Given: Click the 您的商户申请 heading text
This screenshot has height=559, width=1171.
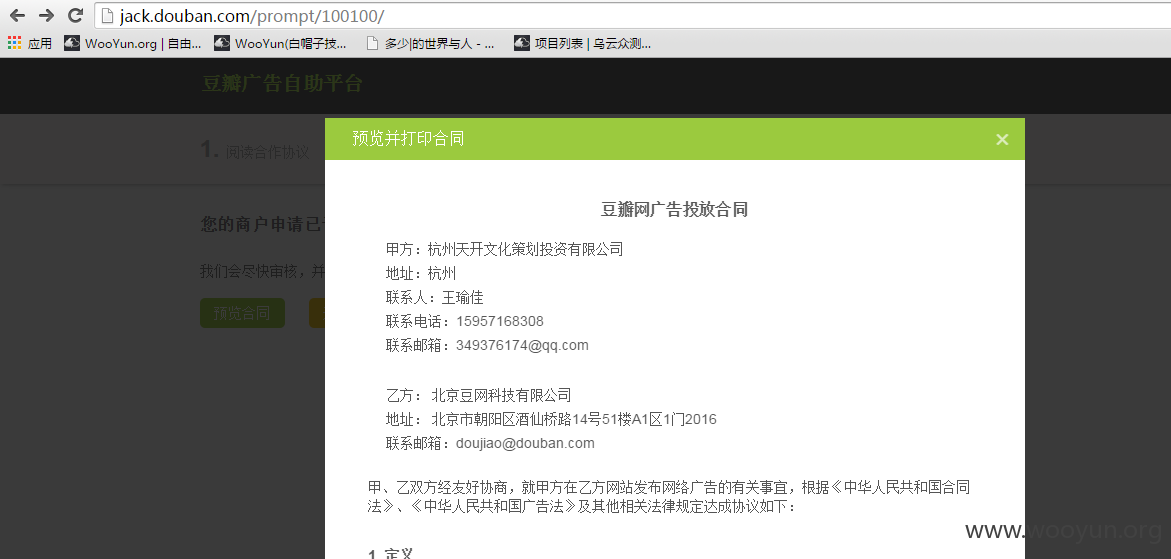Looking at the screenshot, I should [262, 225].
